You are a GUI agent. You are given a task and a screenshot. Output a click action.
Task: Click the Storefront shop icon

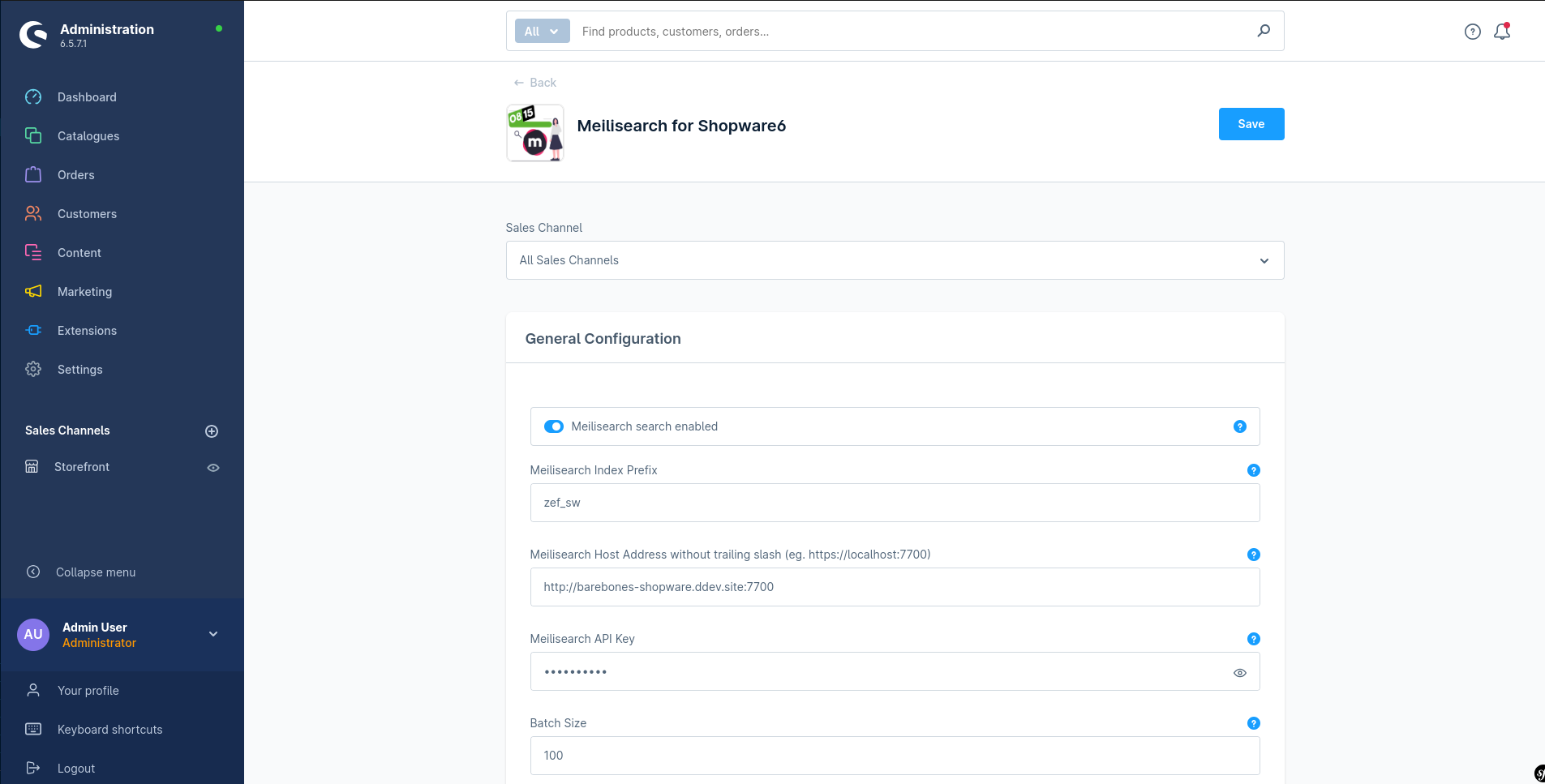click(32, 467)
